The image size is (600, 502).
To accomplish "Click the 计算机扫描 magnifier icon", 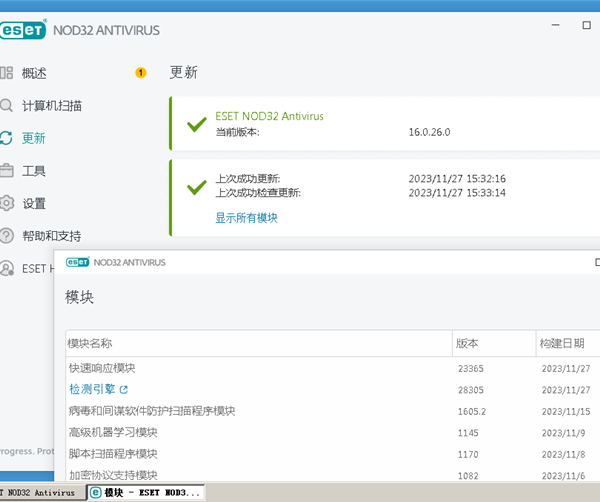I will pos(7,105).
